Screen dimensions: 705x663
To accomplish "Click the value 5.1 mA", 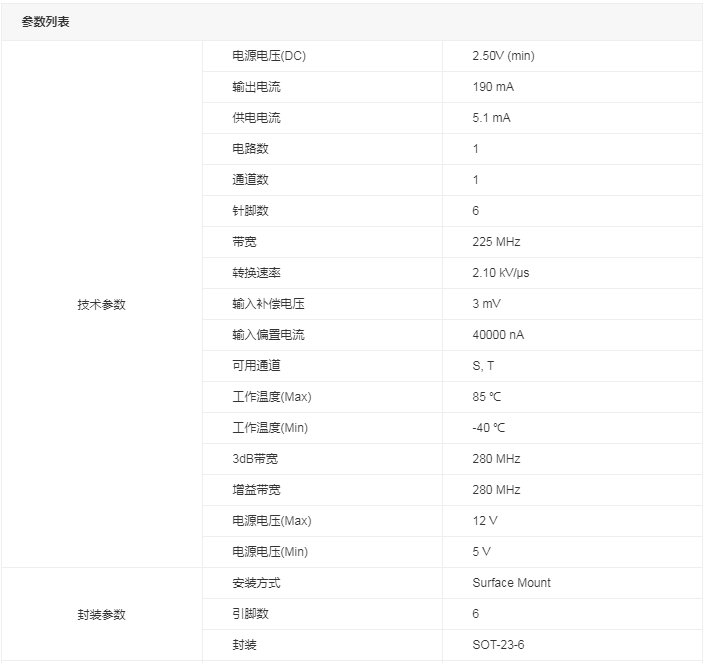I will [x=491, y=118].
